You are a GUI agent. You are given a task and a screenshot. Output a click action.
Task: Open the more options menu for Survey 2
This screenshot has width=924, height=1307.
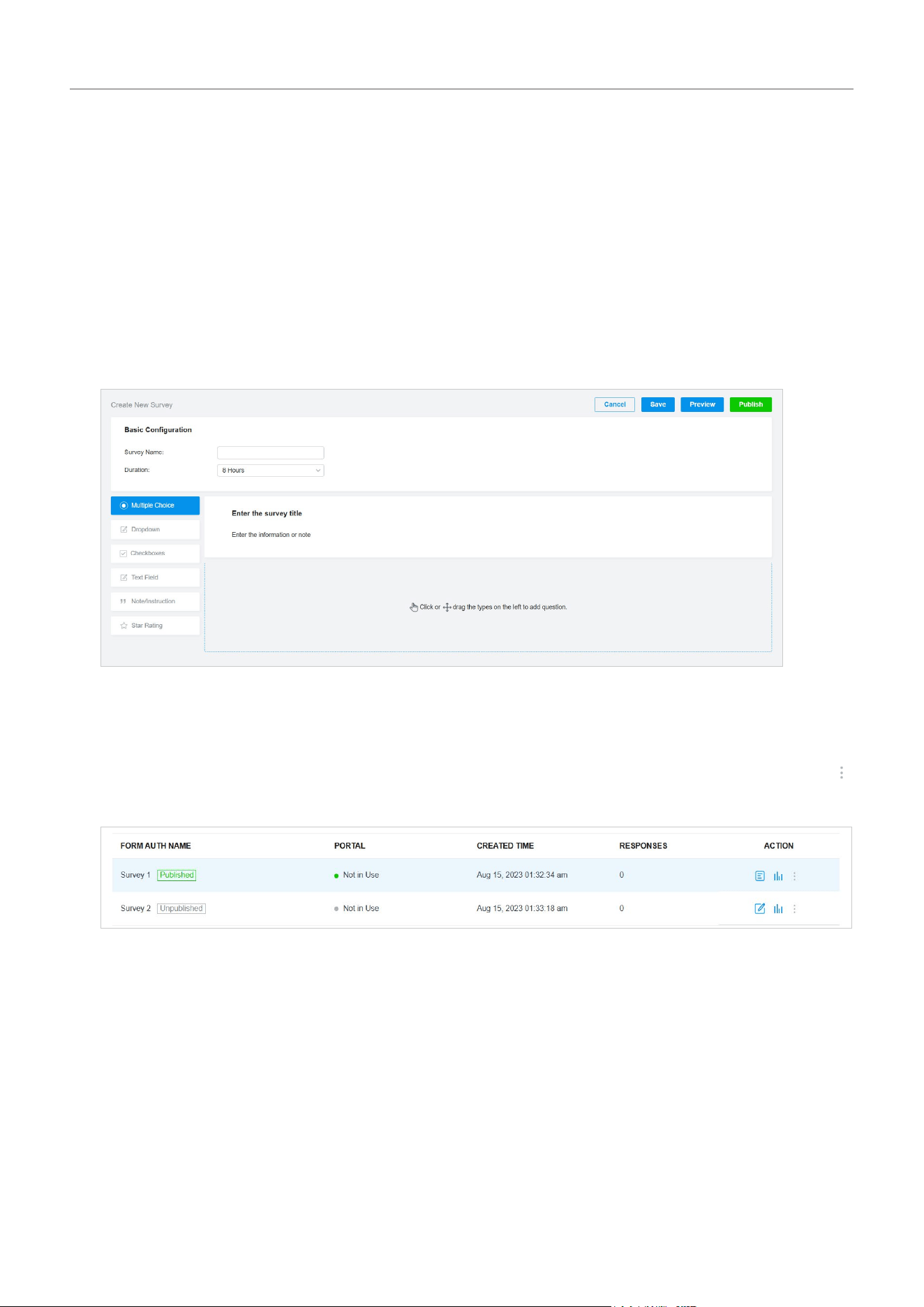coord(794,908)
